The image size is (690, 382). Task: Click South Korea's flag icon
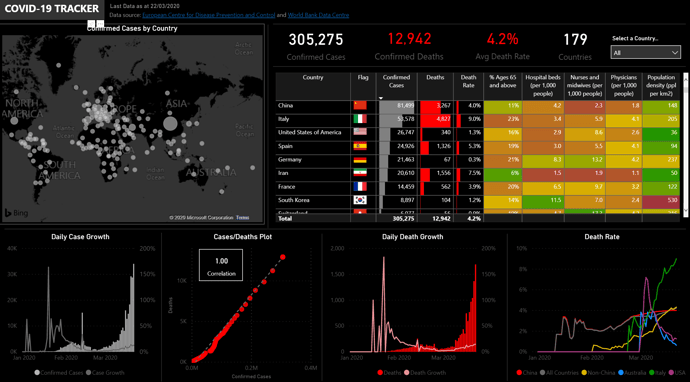click(x=360, y=200)
